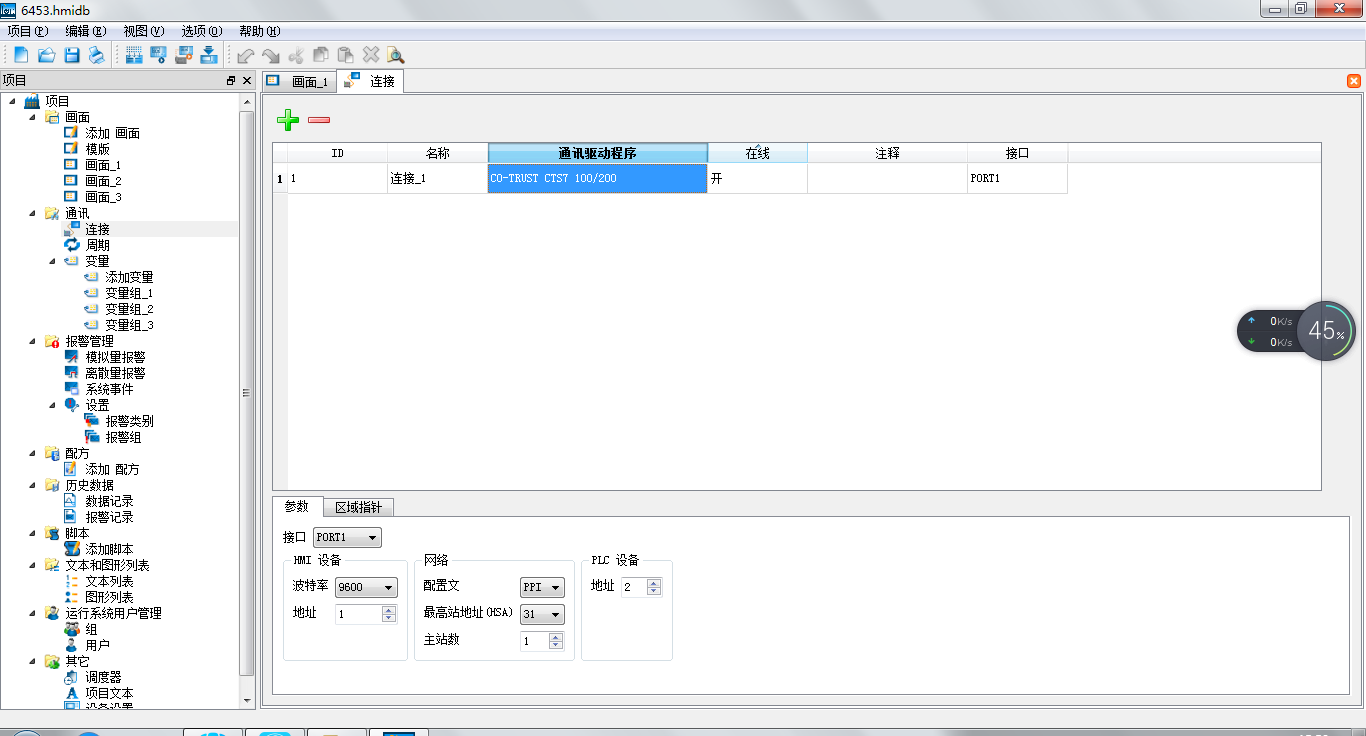Screen dimensions: 1366x736
Task: Increase the 主站数 stepper value
Action: (556, 637)
